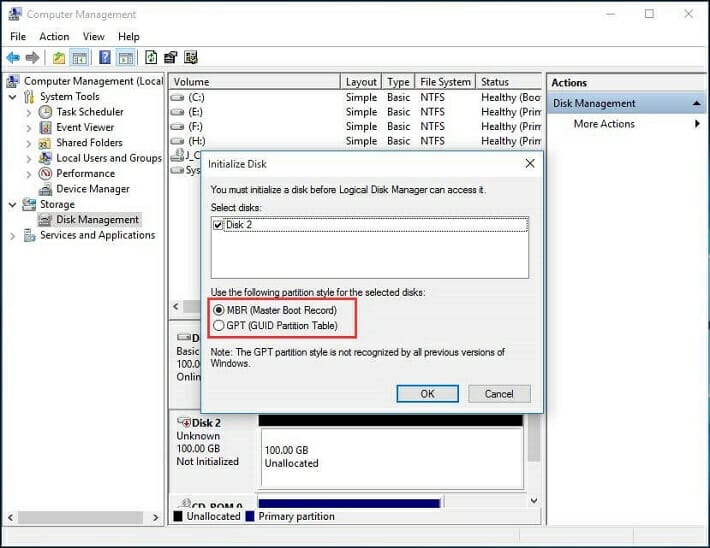This screenshot has height=548, width=710.
Task: Click the rightmost settings list toolbar icon
Action: pyautogui.click(x=191, y=58)
